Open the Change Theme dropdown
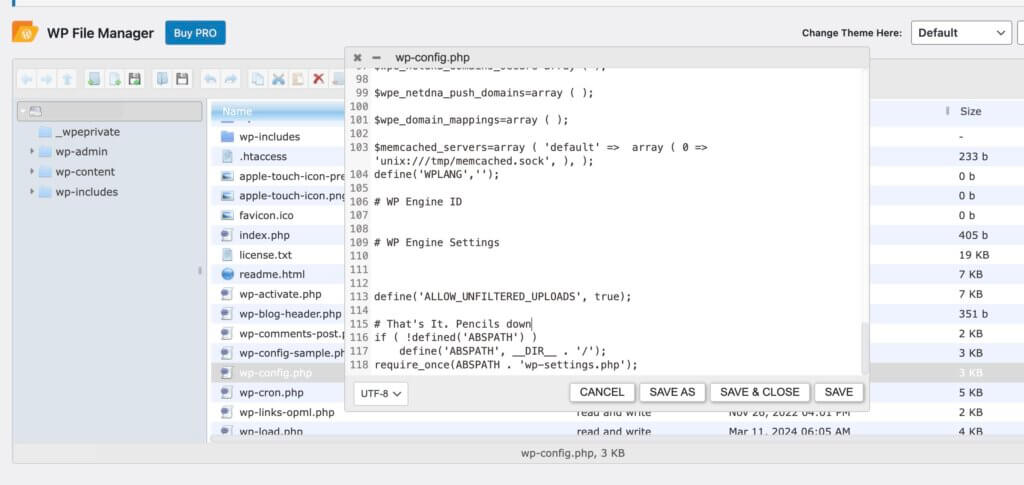 coord(961,33)
